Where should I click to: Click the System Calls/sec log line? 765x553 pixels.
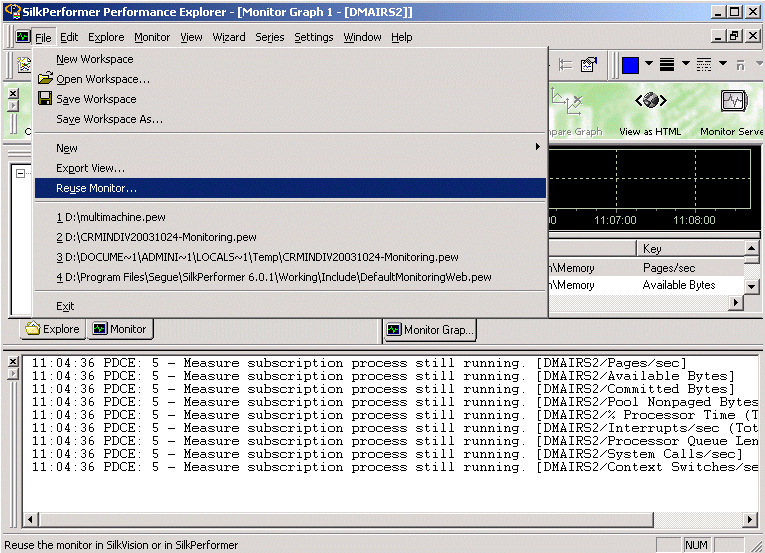387,454
